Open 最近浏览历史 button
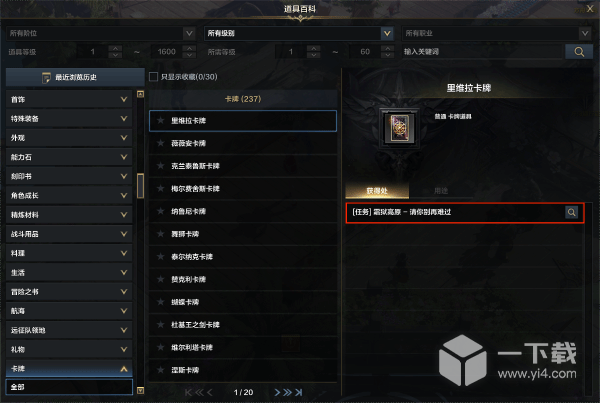This screenshot has width=600, height=403. click(75, 77)
